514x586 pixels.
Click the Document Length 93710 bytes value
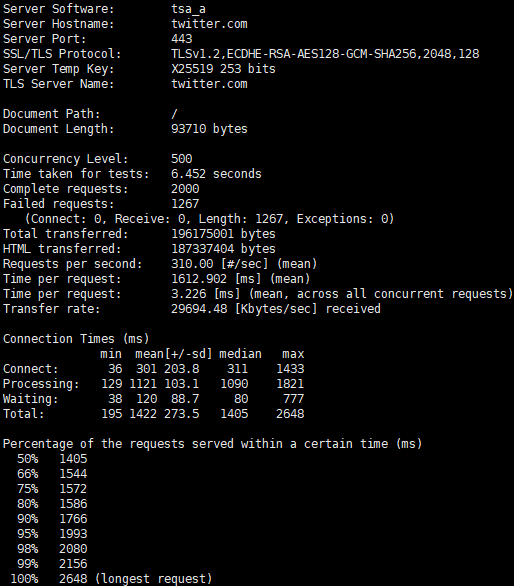click(x=209, y=129)
